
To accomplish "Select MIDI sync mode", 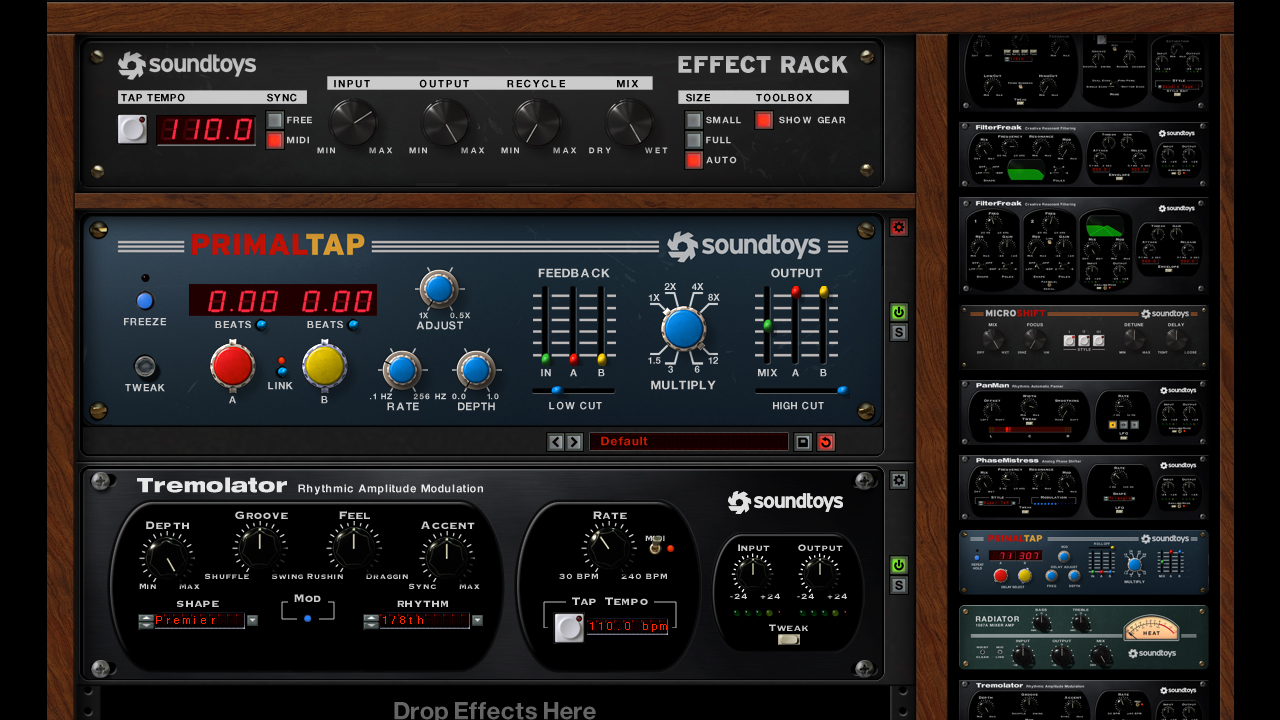I will tap(274, 140).
